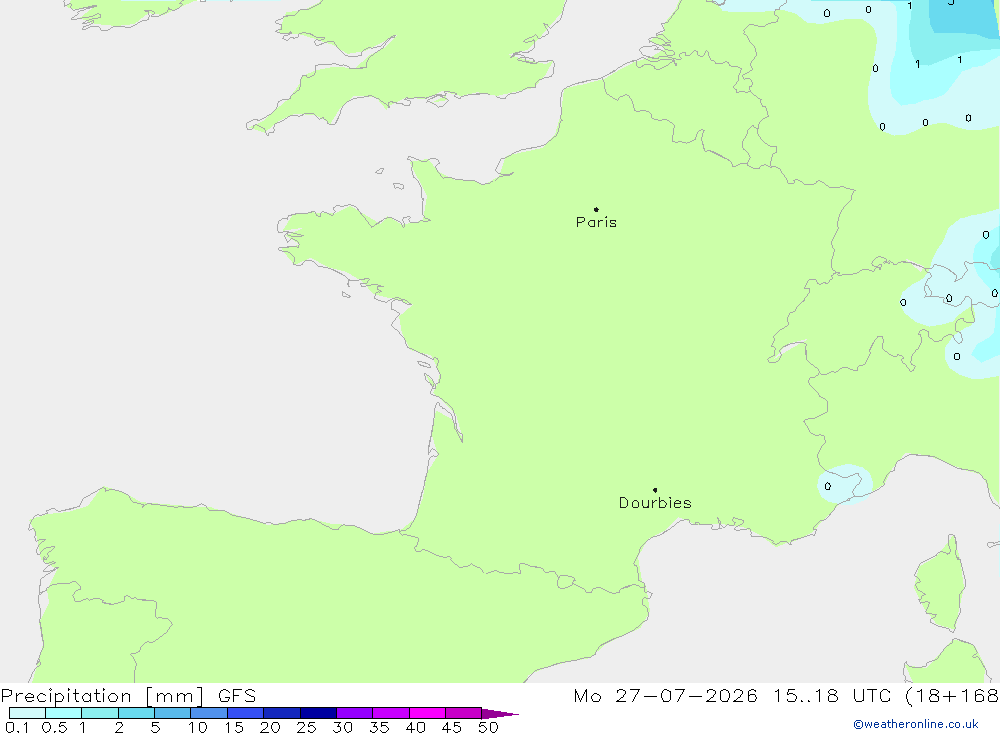Click the '0.5' legend scale number
This screenshot has width=1000, height=733.
point(54,727)
